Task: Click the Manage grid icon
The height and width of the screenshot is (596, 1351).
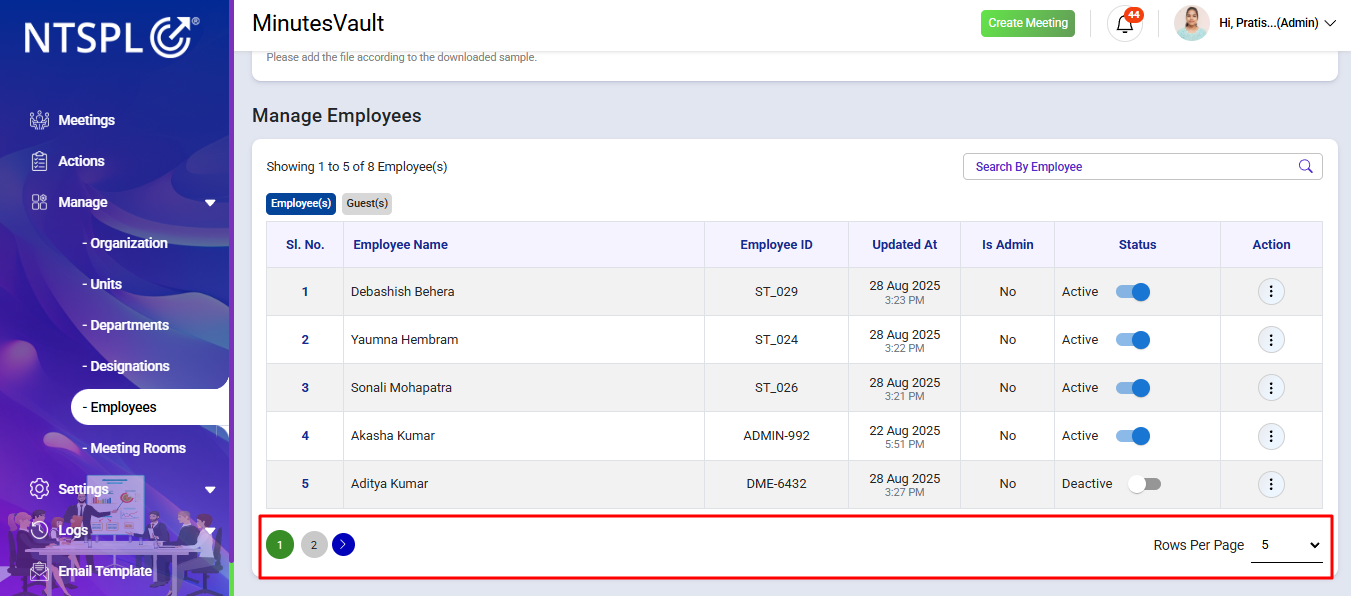Action: pos(39,202)
